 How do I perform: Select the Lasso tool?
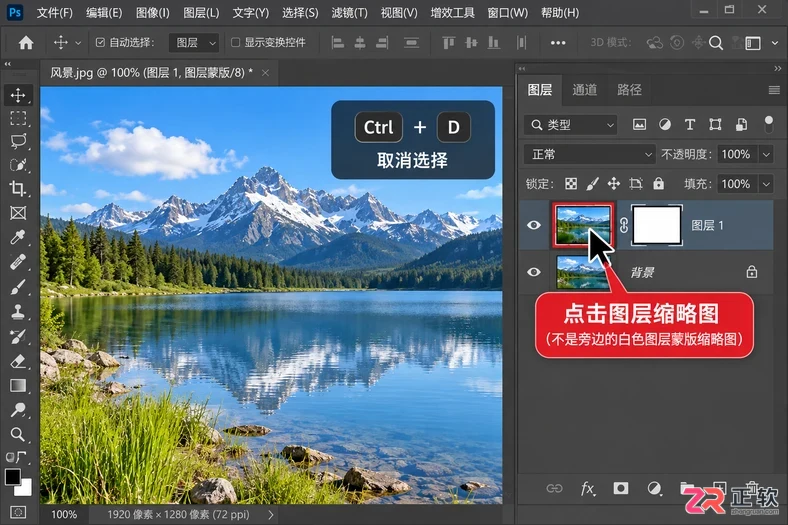18,142
